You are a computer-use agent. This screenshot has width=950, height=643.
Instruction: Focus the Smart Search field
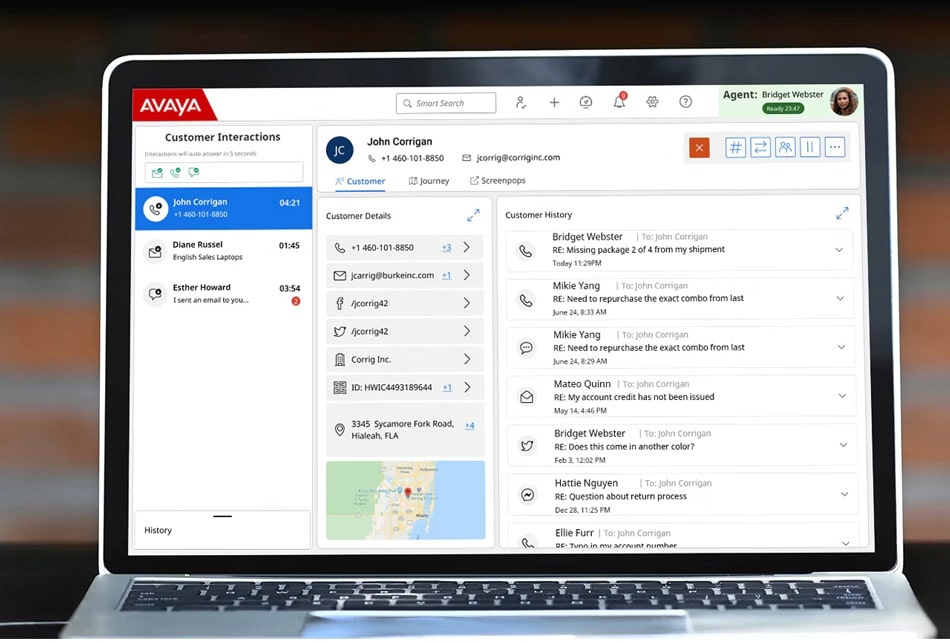(x=446, y=103)
